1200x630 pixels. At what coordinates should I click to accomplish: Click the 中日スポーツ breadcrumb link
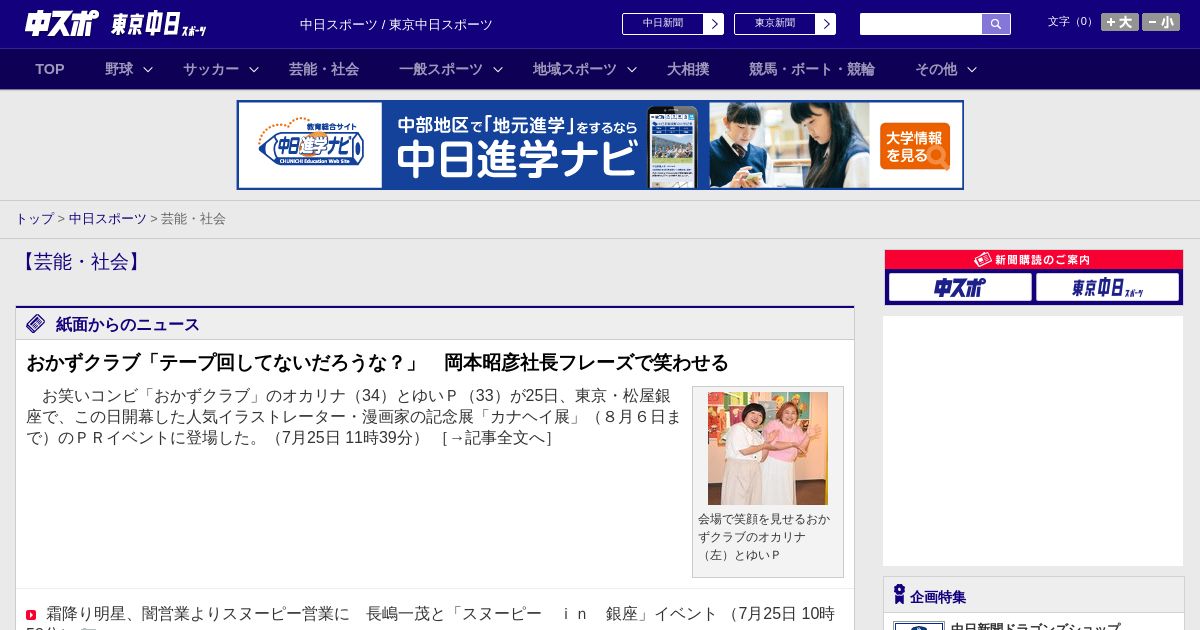click(x=108, y=218)
